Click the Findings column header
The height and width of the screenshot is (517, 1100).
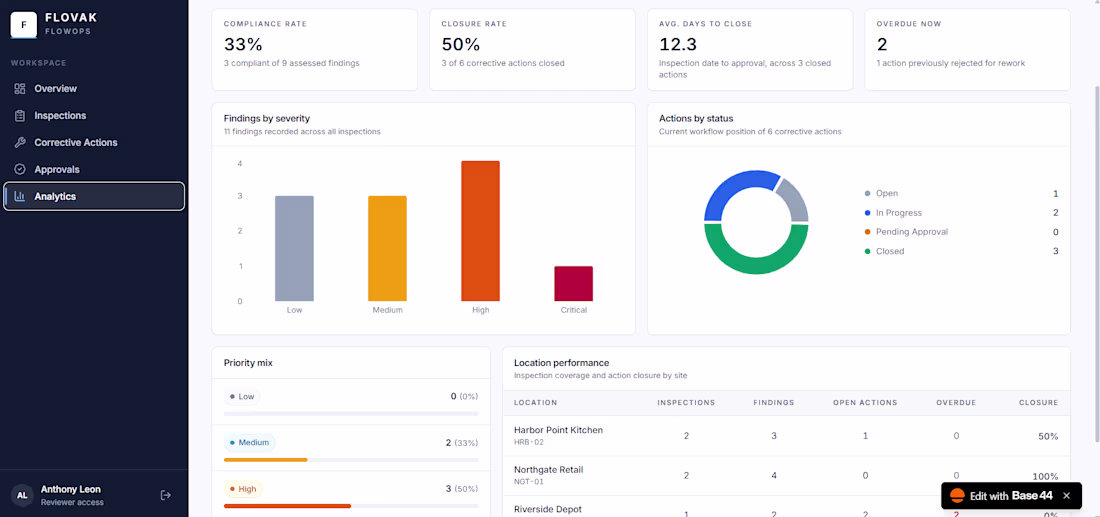[x=774, y=403]
